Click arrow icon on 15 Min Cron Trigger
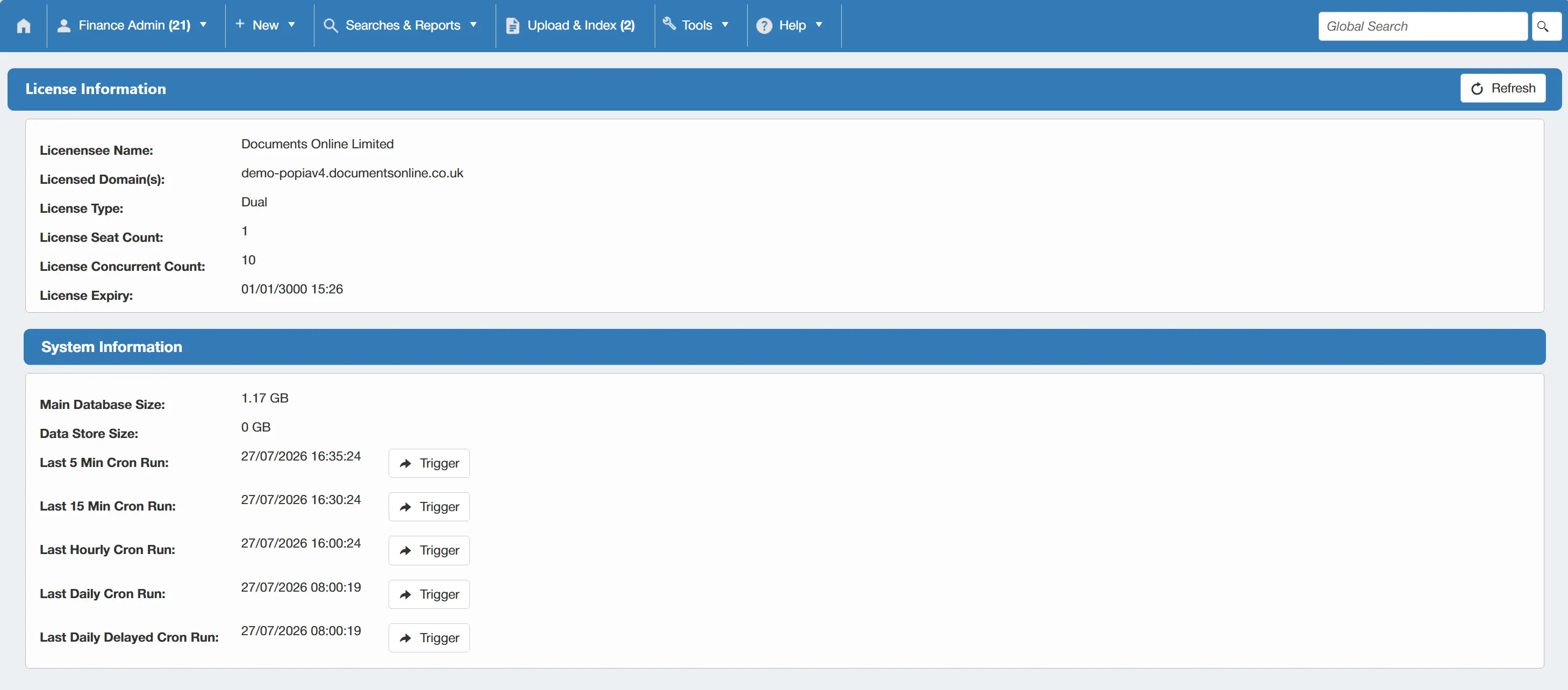 (405, 507)
